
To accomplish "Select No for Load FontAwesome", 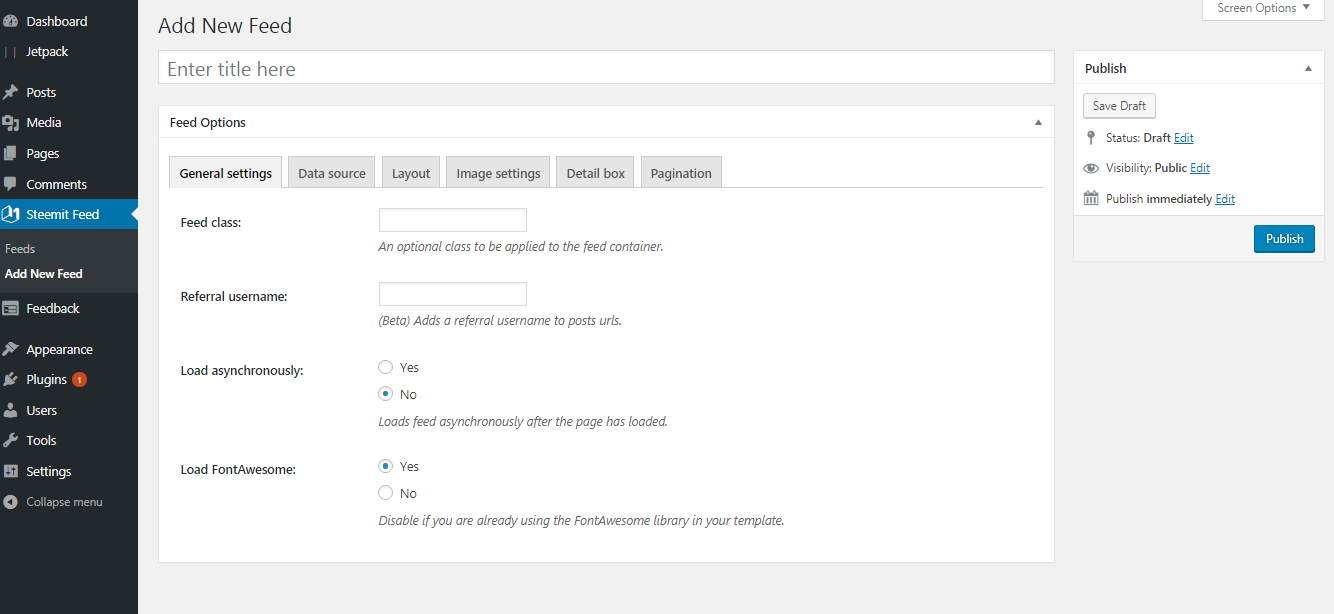I will tap(385, 493).
